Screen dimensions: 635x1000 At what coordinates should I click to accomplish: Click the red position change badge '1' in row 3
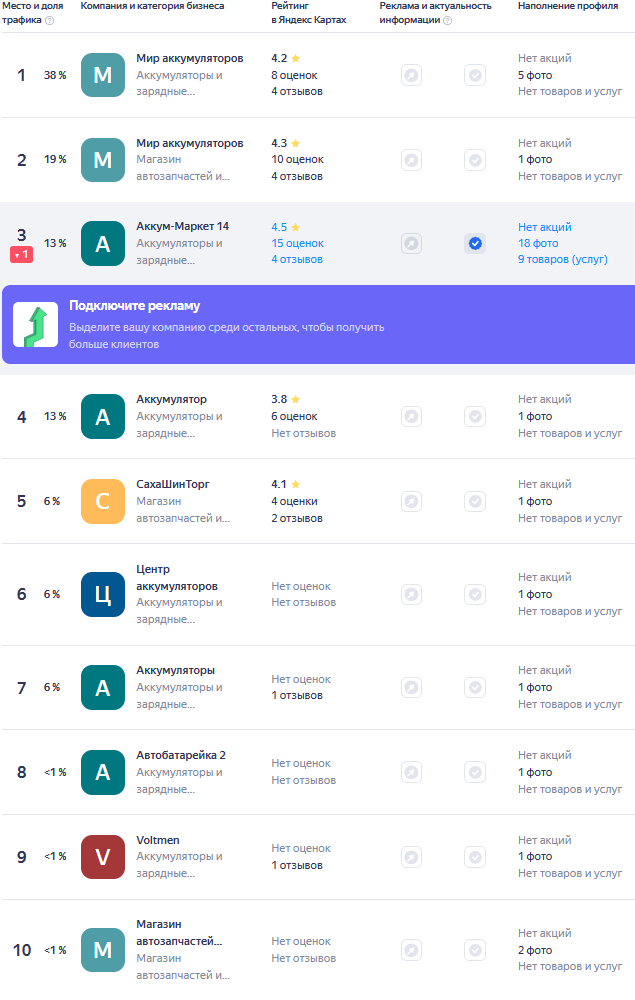(21, 254)
